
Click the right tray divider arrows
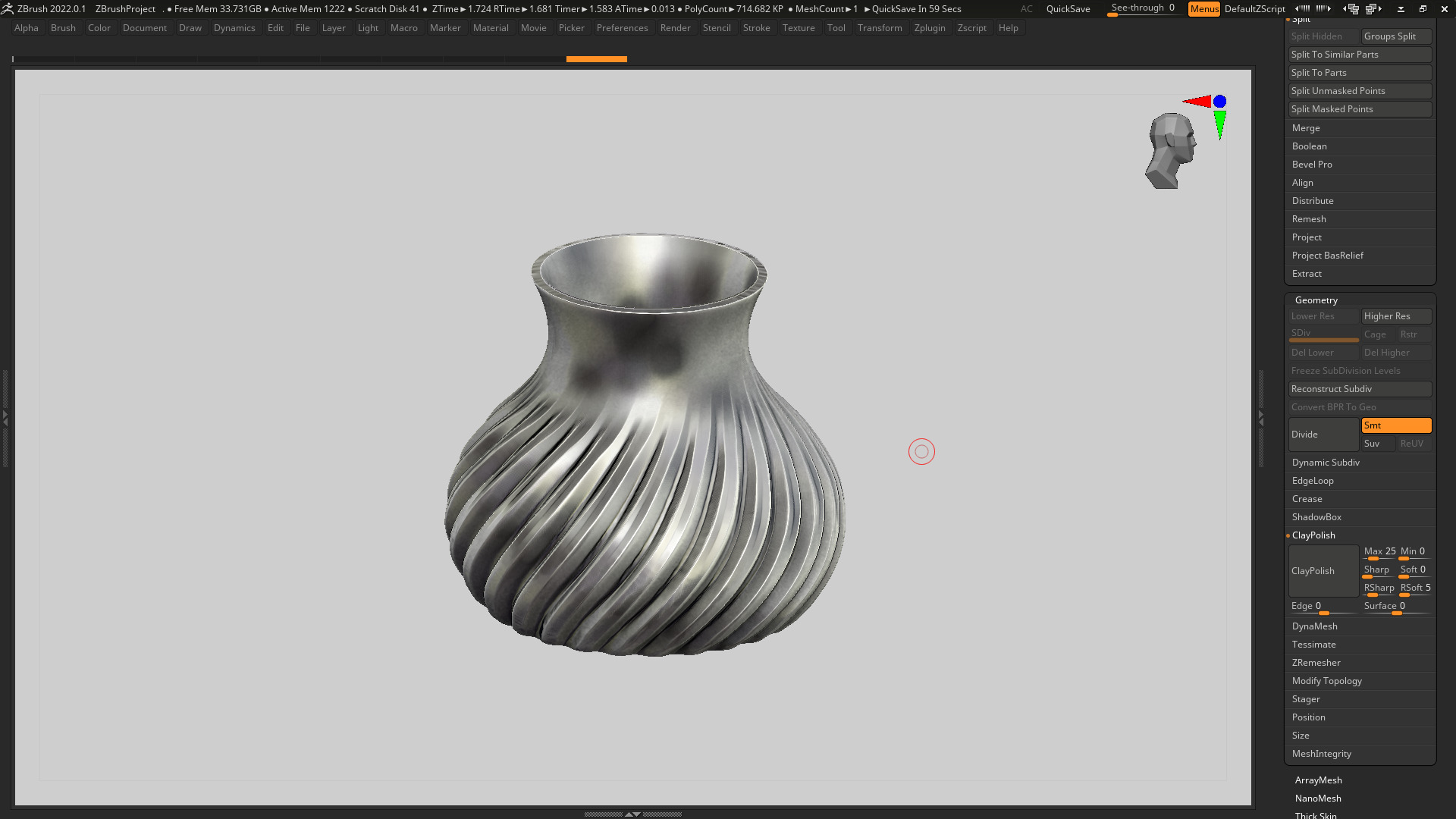(x=1261, y=417)
